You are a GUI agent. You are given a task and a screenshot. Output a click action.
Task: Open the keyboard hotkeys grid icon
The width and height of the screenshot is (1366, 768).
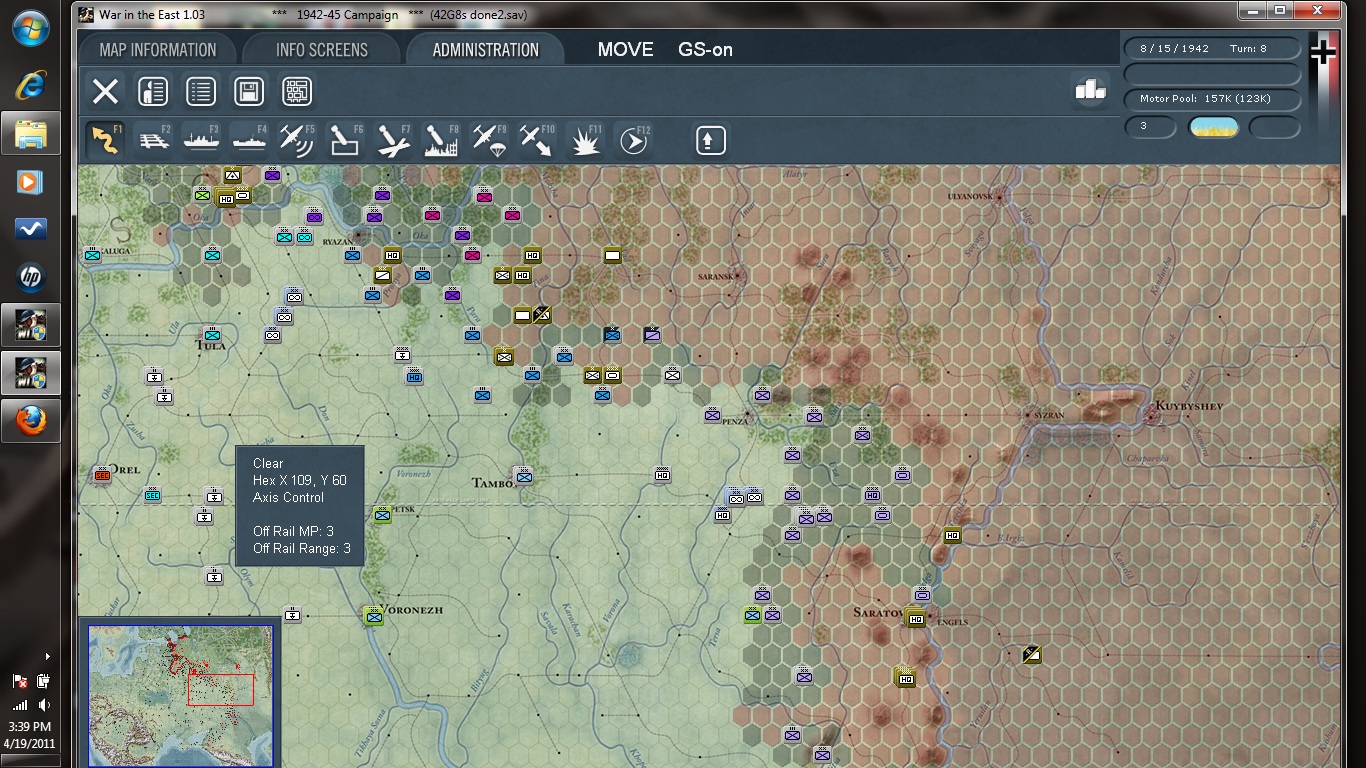[297, 92]
